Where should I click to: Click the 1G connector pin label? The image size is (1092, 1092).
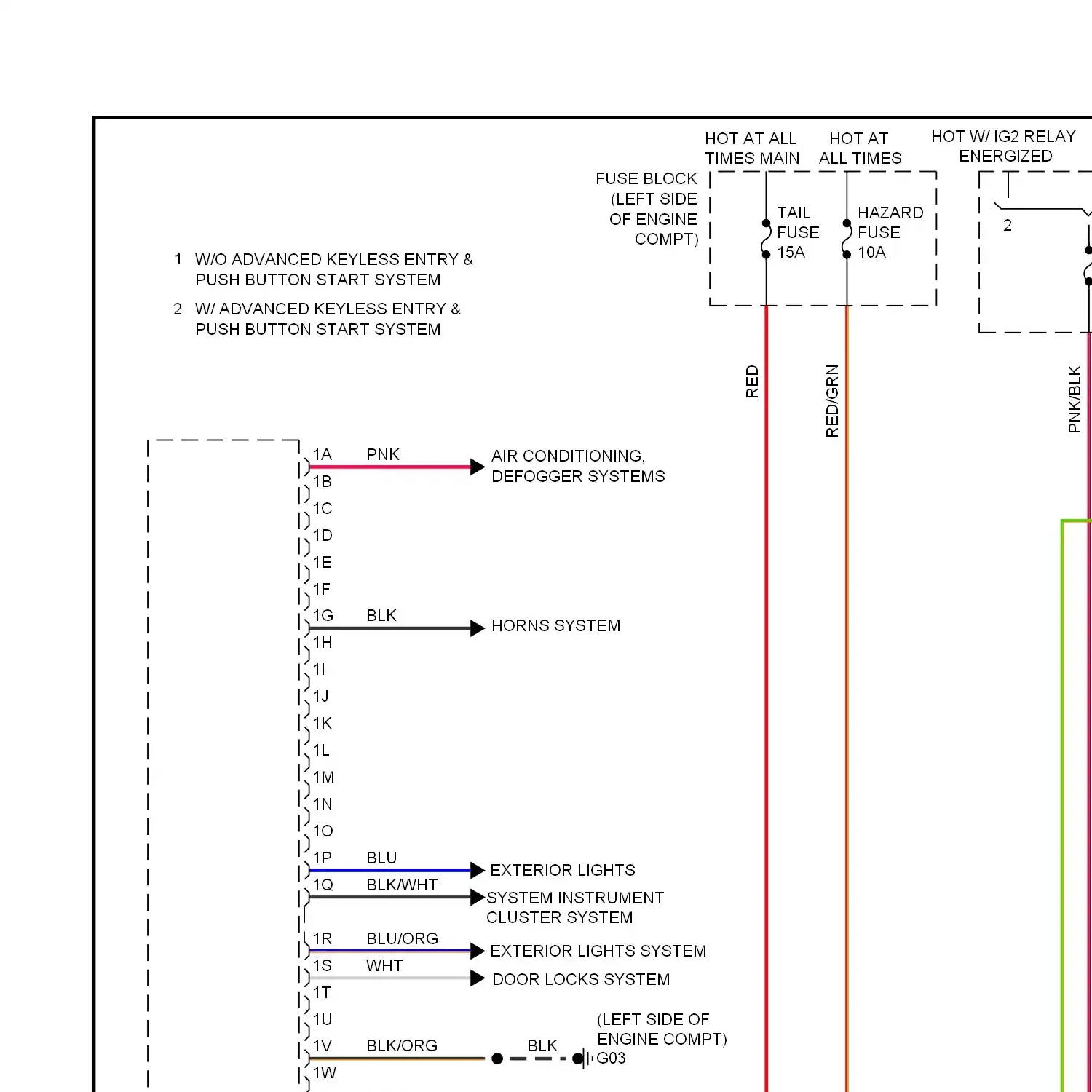pyautogui.click(x=323, y=616)
